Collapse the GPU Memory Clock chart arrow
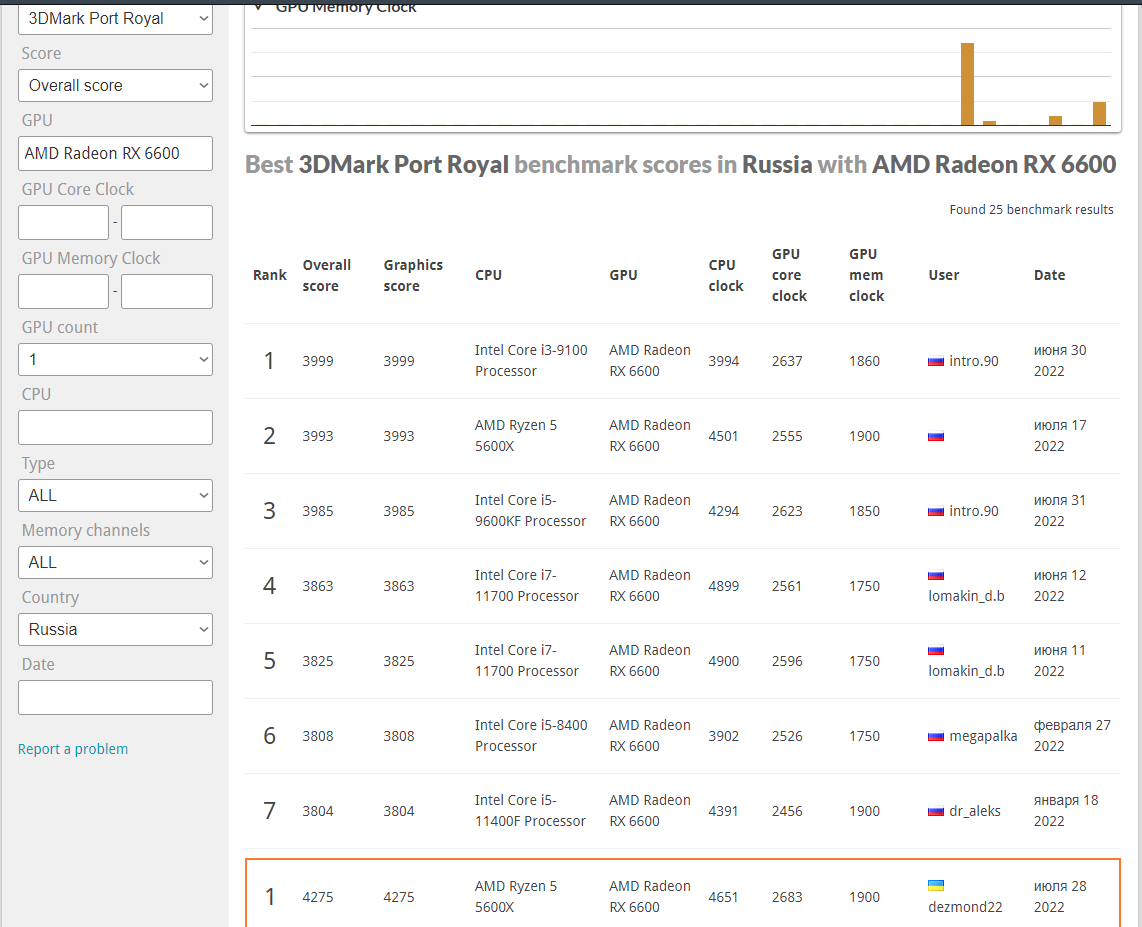The image size is (1142, 927). pos(258,7)
